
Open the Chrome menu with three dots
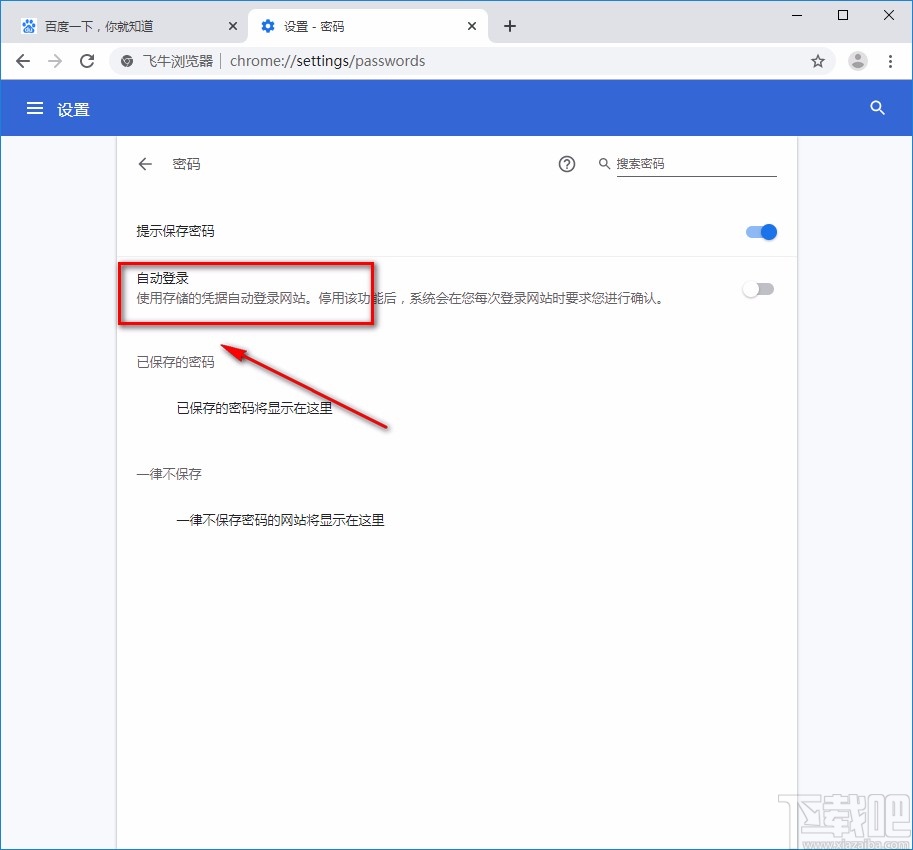coord(891,61)
